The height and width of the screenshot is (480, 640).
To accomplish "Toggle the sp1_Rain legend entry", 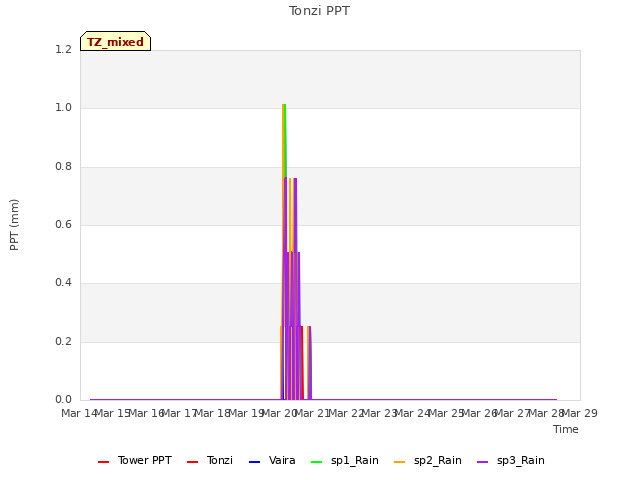I will click(345, 461).
